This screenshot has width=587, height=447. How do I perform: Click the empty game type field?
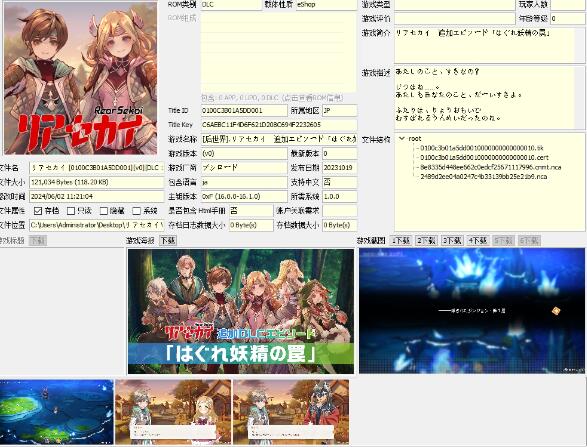click(454, 4)
